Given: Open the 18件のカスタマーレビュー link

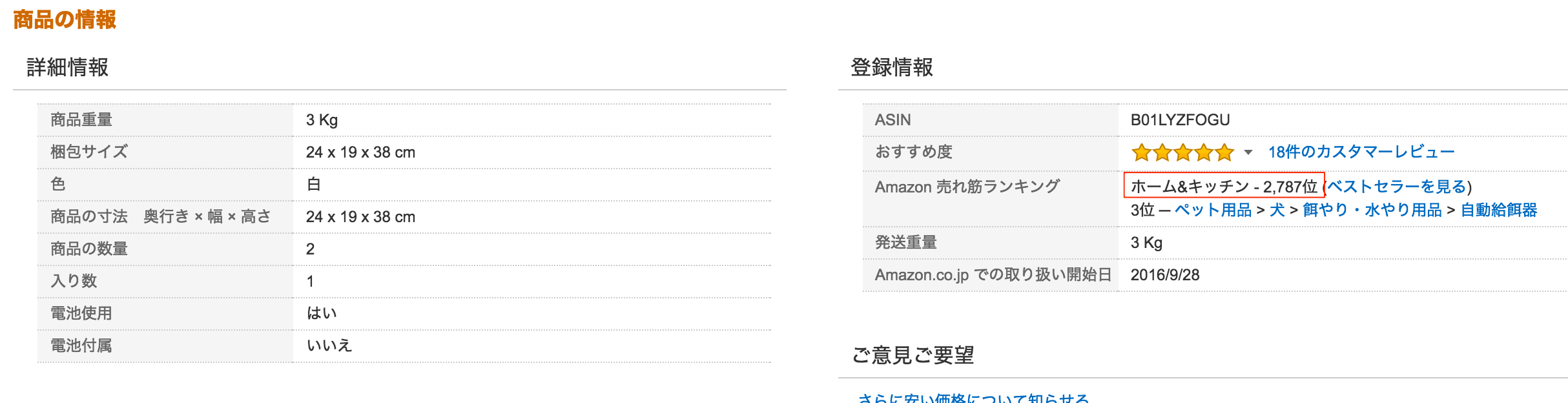Looking at the screenshot, I should click(1361, 152).
